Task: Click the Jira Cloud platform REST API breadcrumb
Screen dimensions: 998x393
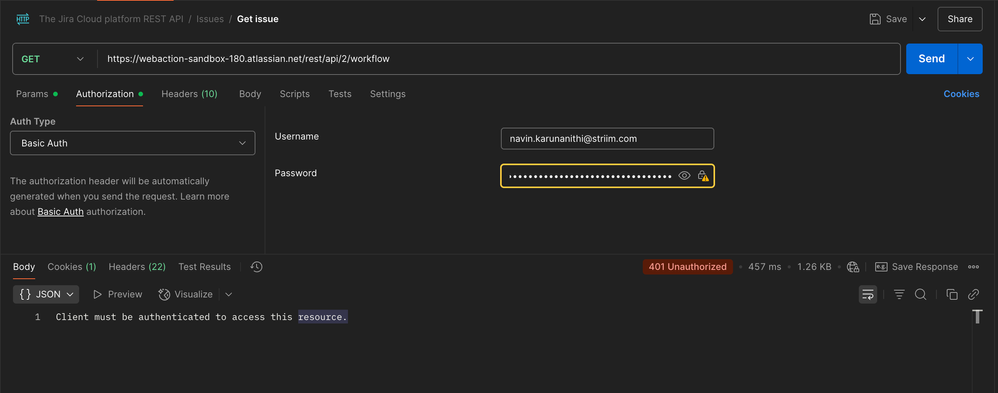Action: click(111, 19)
